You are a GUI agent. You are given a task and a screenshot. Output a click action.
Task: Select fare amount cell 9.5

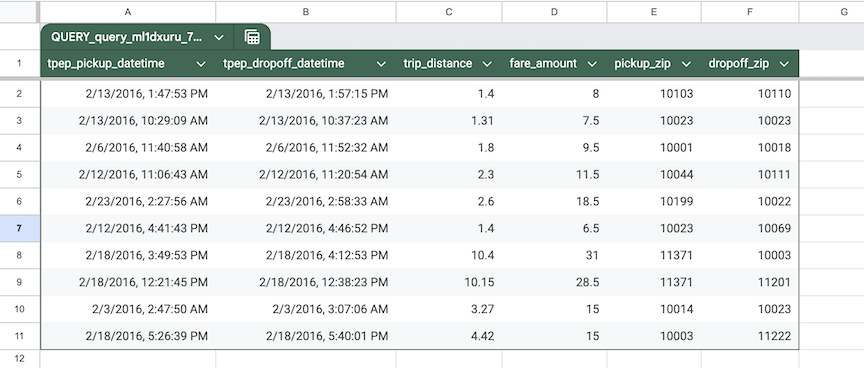point(554,148)
